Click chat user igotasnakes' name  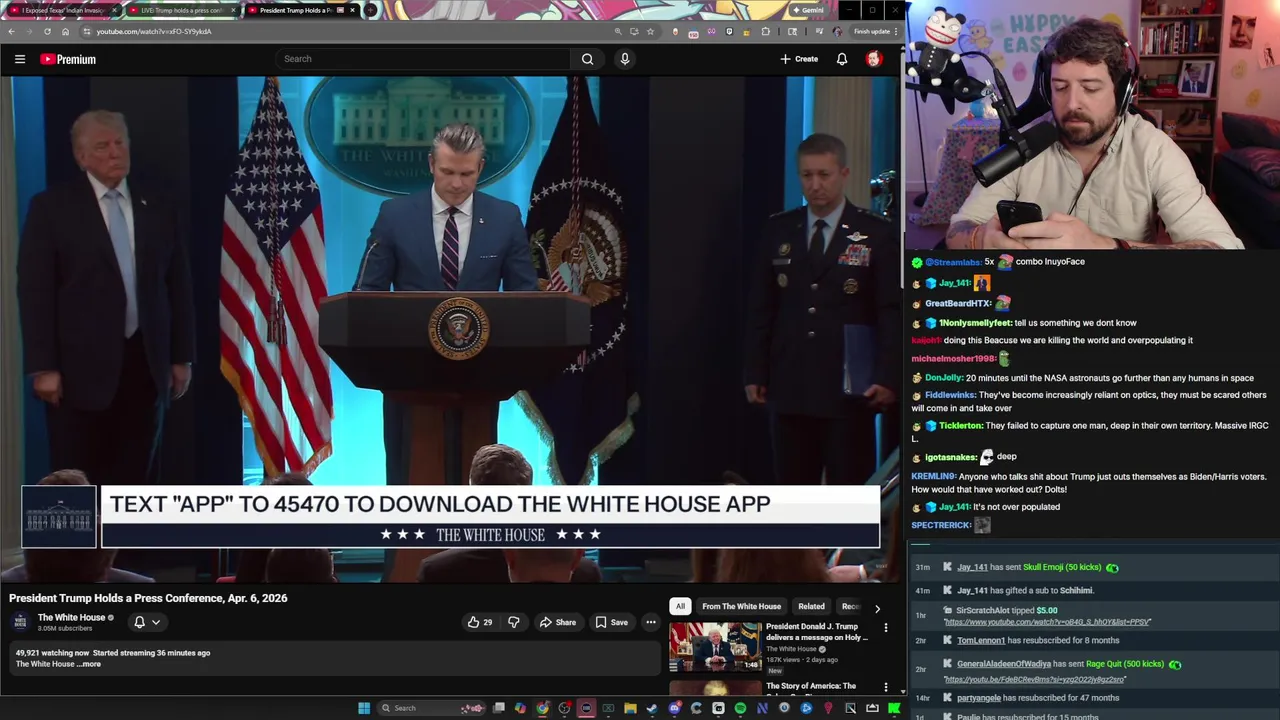point(951,457)
